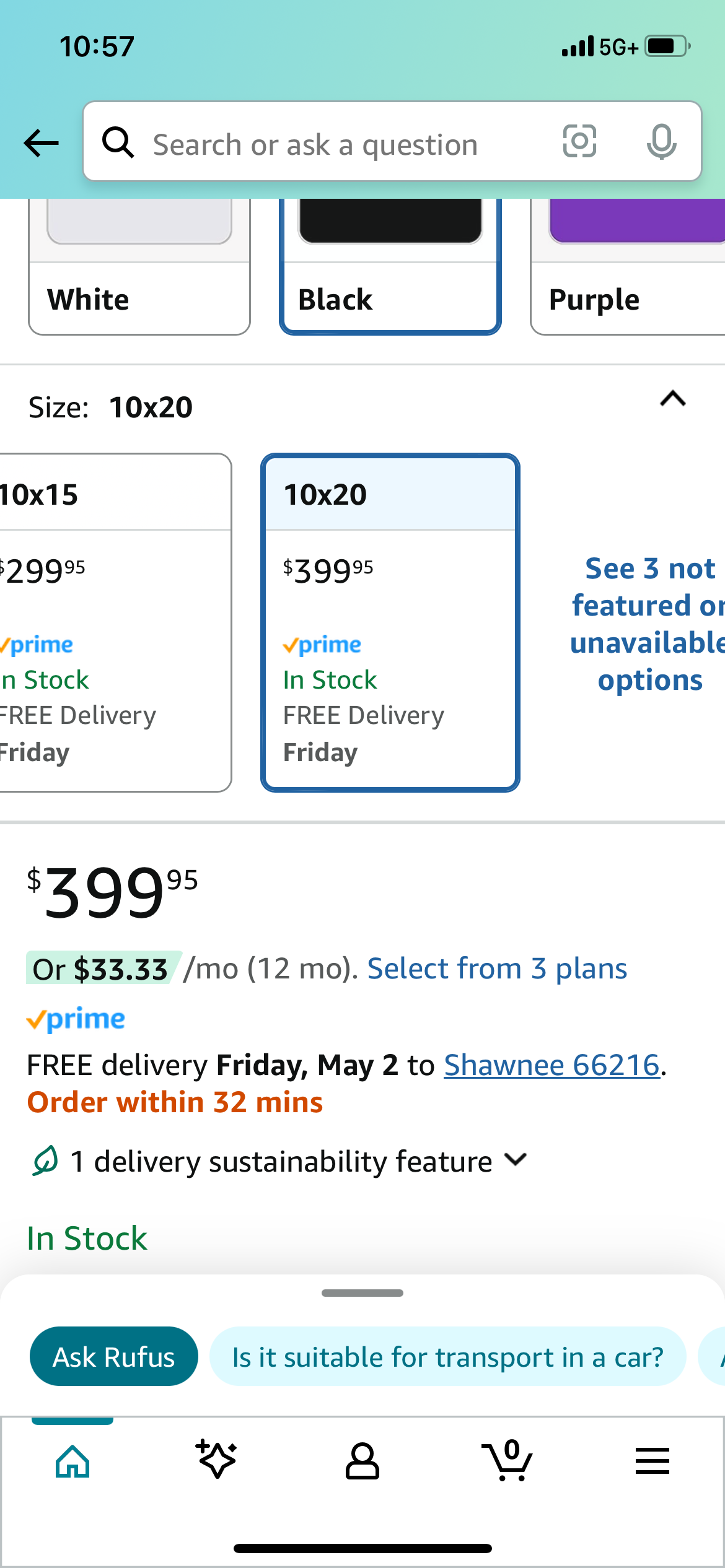The height and width of the screenshot is (1568, 725).
Task: Expand delivery sustainability feature dropdown
Action: (x=516, y=1160)
